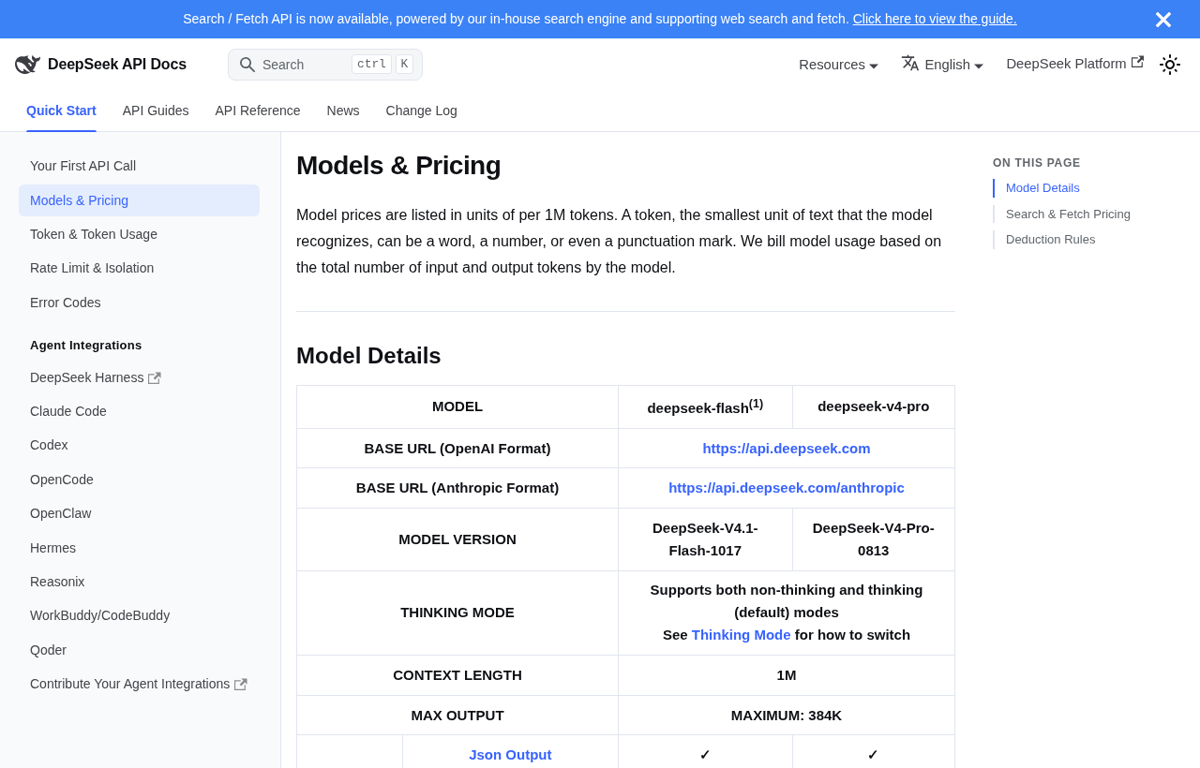
Task: Open the Reasonix integration page
Action: coord(139,582)
